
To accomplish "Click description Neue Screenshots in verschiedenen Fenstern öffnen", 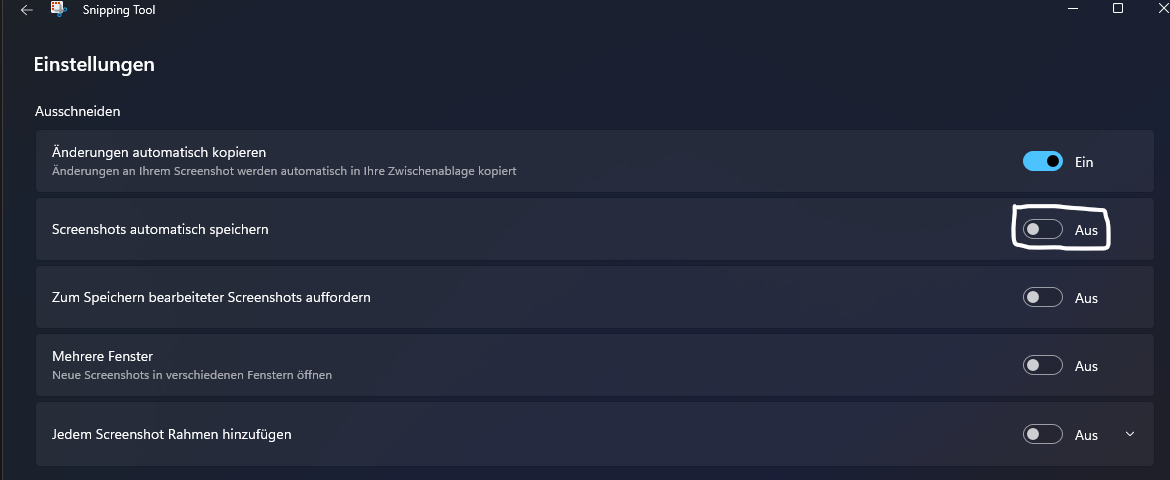I will (x=192, y=375).
